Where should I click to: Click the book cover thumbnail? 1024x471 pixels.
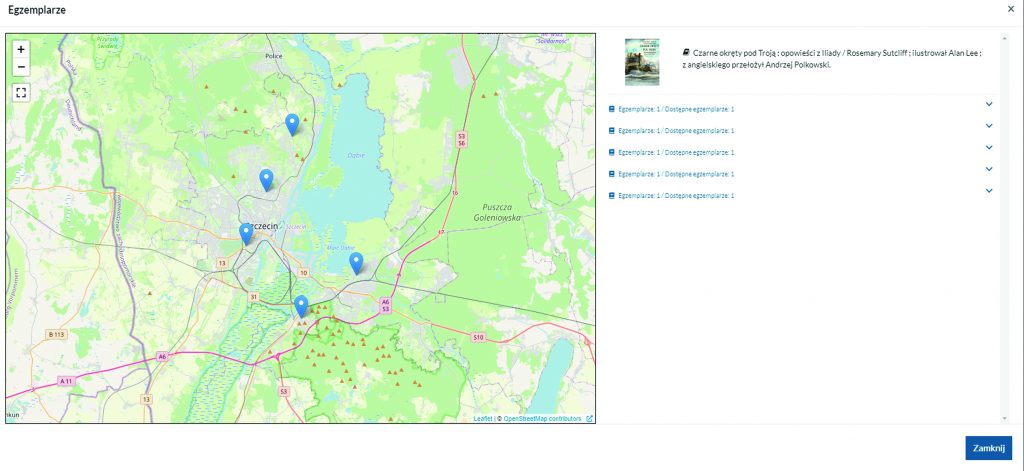[642, 62]
